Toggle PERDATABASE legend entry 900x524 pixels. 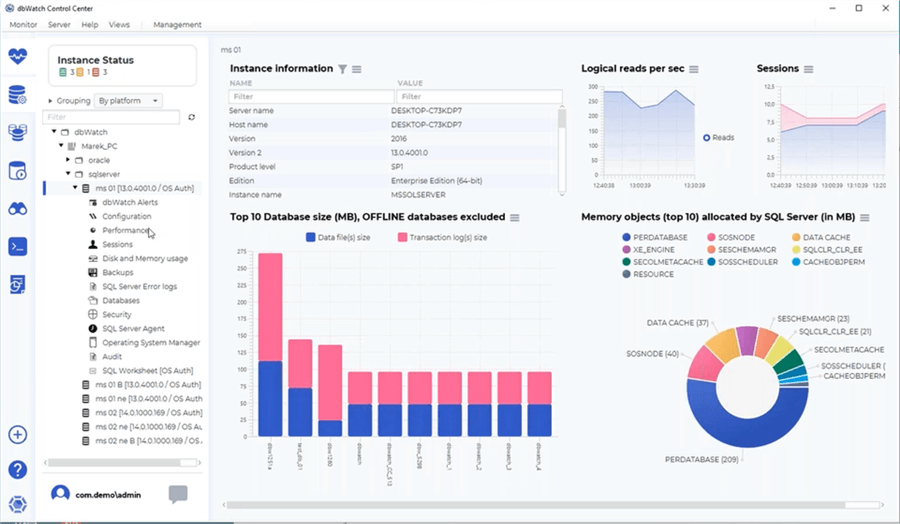point(655,237)
